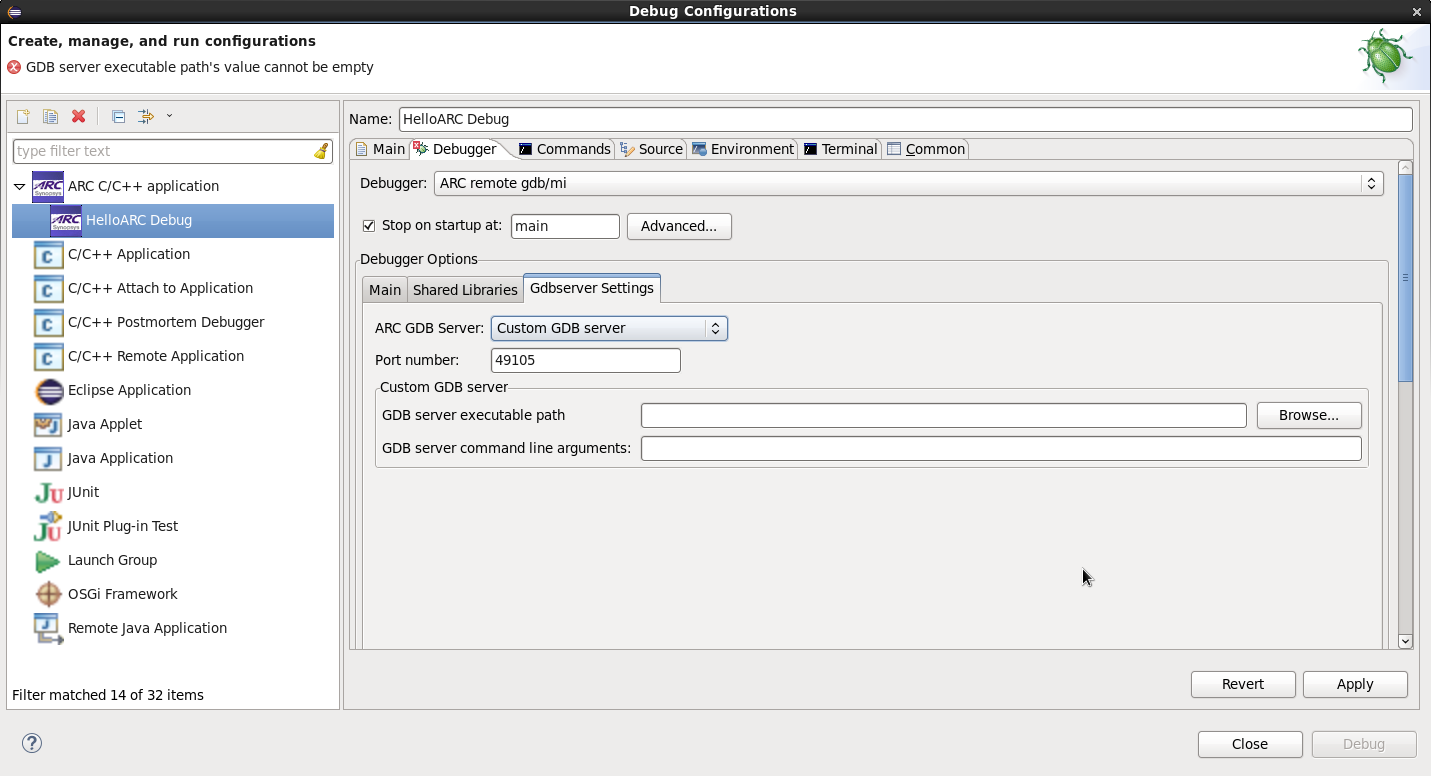This screenshot has width=1431, height=776.
Task: Collapse the ARC C/C++ application tree node
Action: click(19, 187)
